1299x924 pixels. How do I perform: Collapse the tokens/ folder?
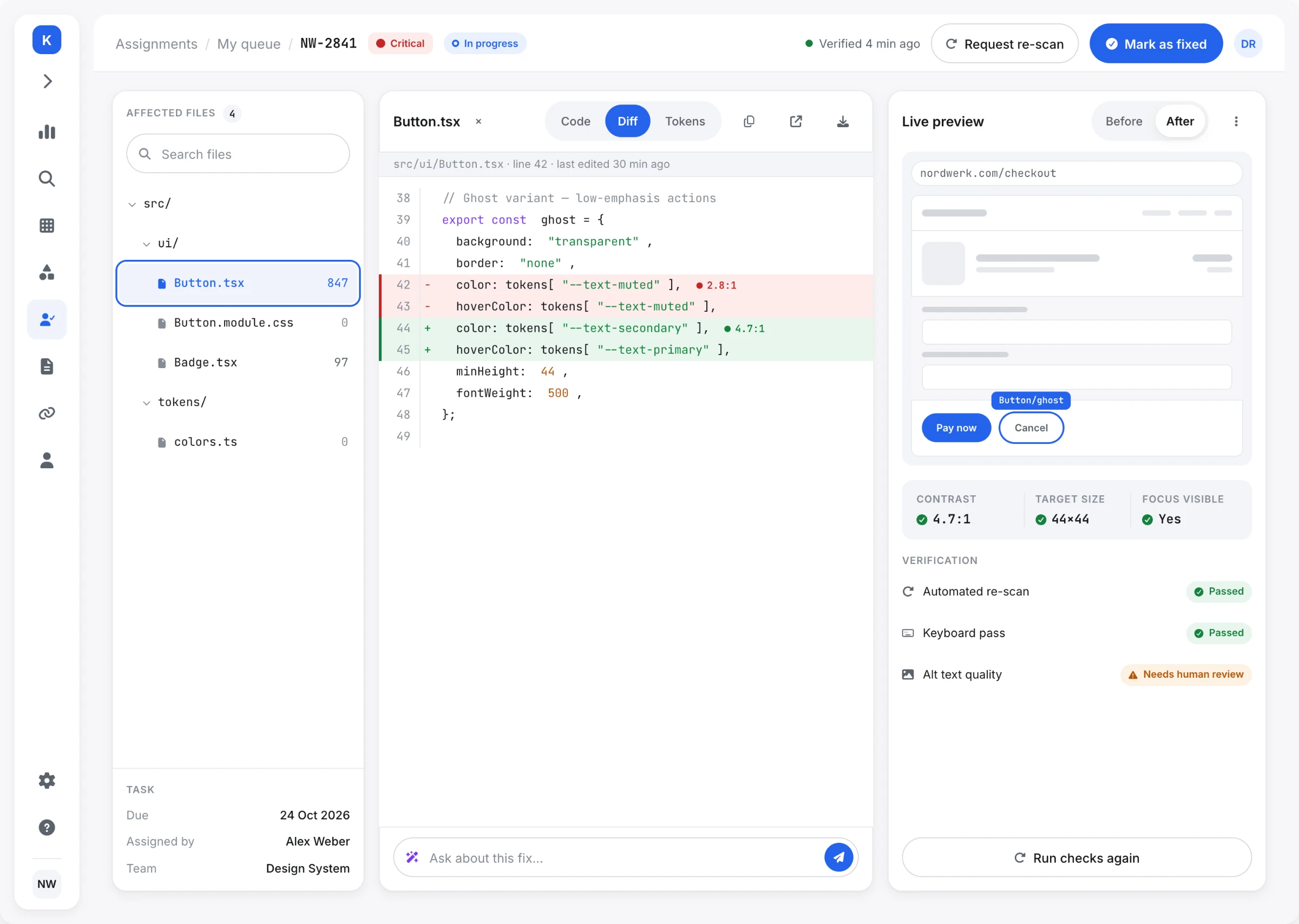pyautogui.click(x=146, y=403)
